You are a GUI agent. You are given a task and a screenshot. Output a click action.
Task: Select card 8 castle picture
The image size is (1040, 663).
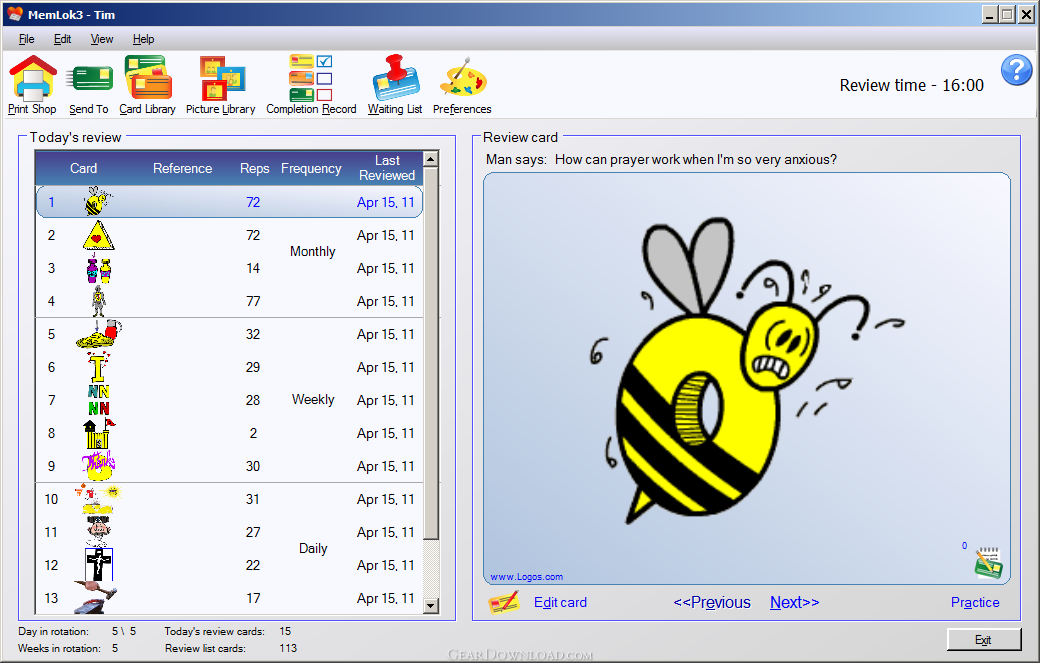(99, 433)
